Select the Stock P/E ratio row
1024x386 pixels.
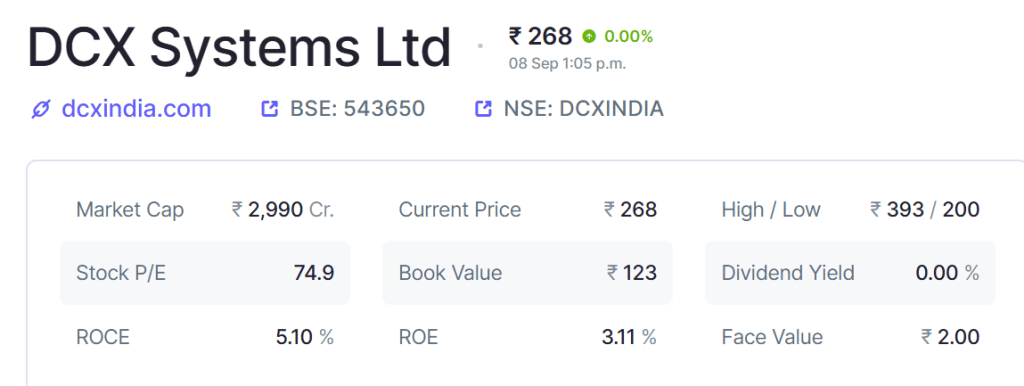pyautogui.click(x=205, y=272)
